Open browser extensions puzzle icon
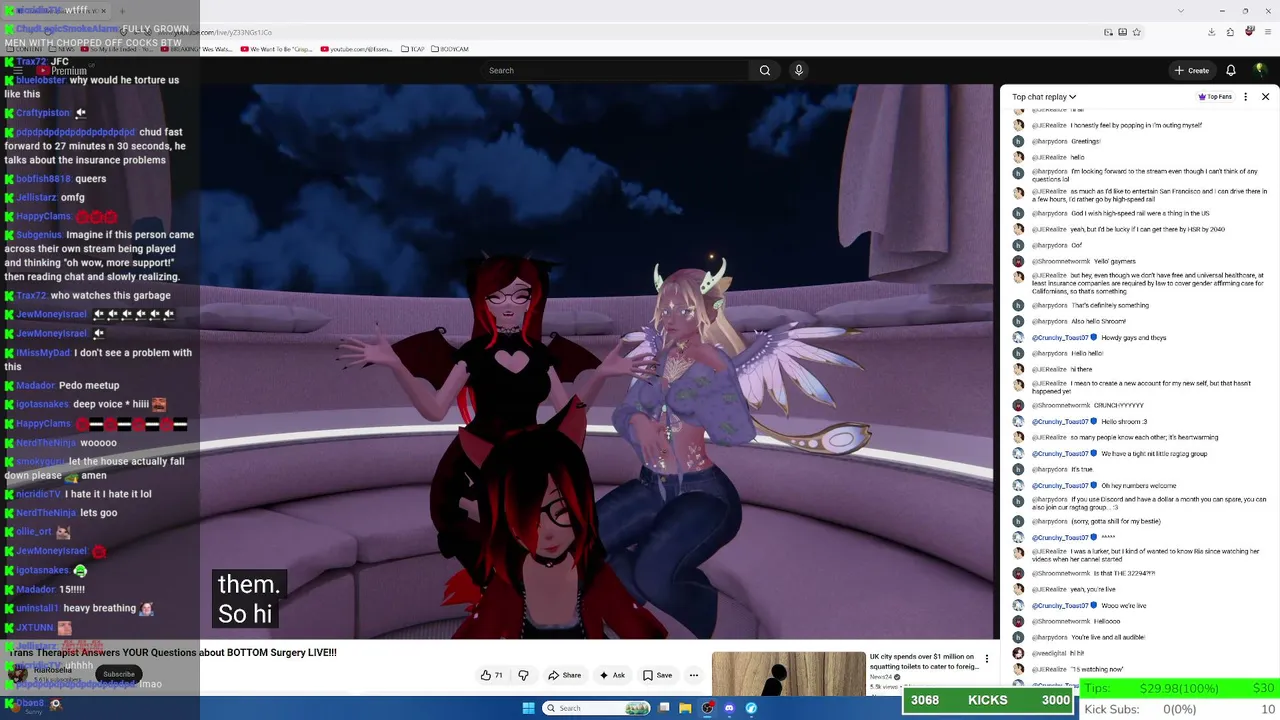The height and width of the screenshot is (720, 1280). click(x=1231, y=32)
